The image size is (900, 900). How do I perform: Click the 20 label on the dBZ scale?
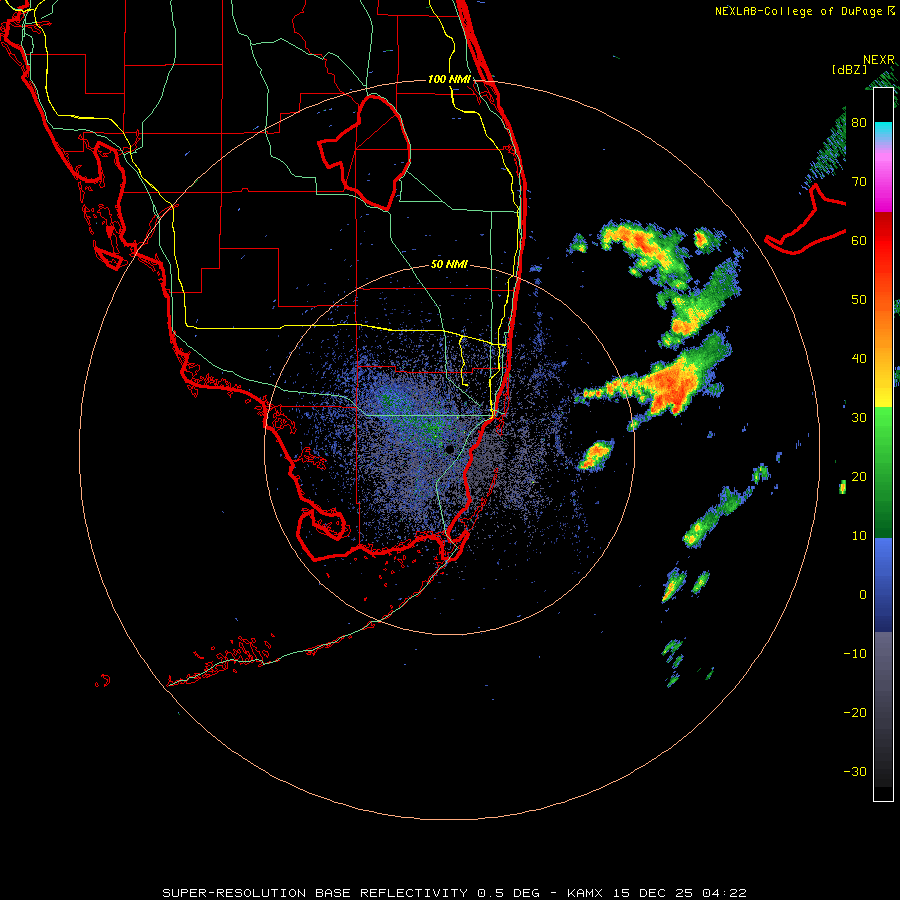pos(859,477)
